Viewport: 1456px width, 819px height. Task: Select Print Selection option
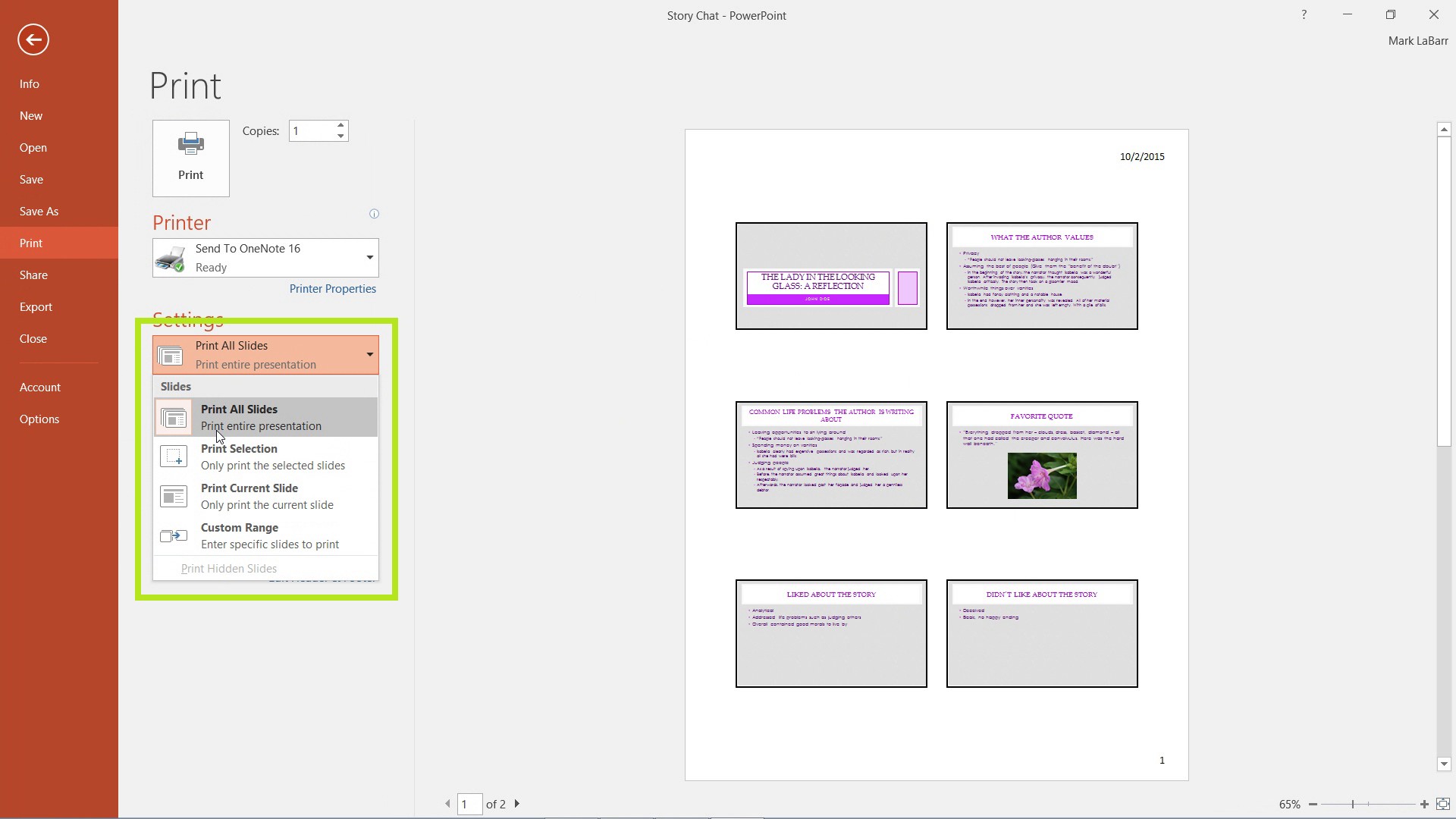pos(265,456)
